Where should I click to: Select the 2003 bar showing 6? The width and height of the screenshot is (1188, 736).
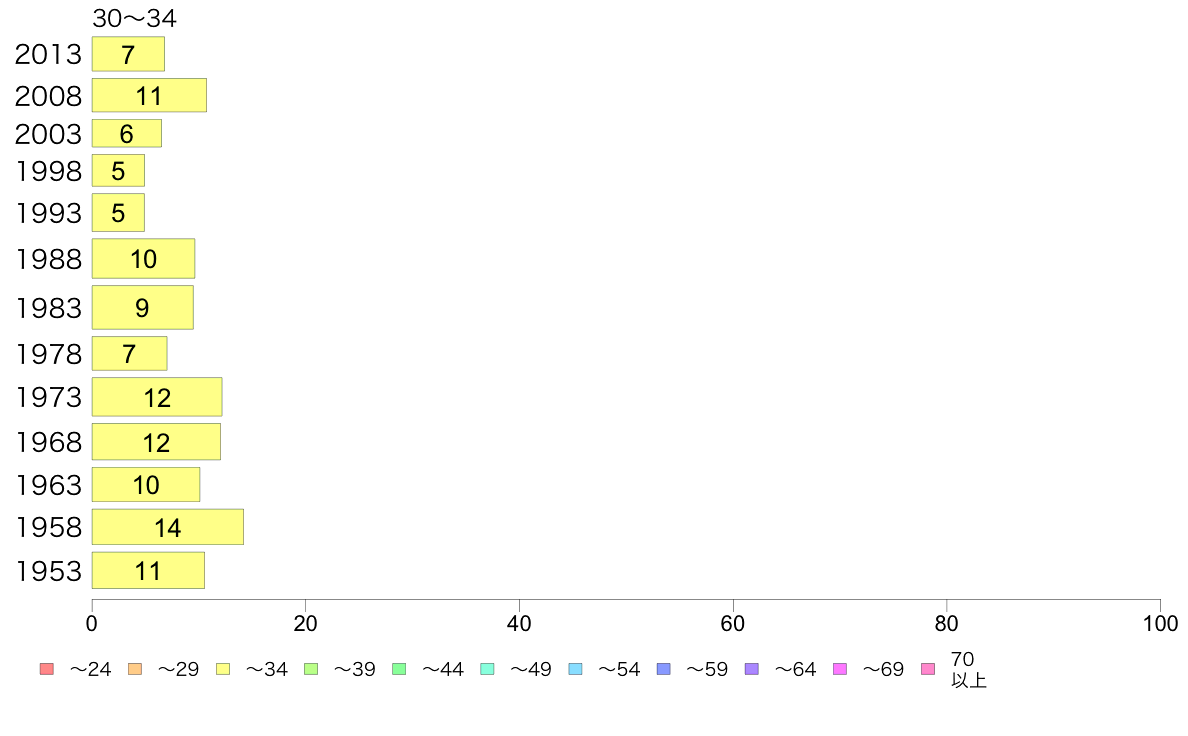point(127,133)
